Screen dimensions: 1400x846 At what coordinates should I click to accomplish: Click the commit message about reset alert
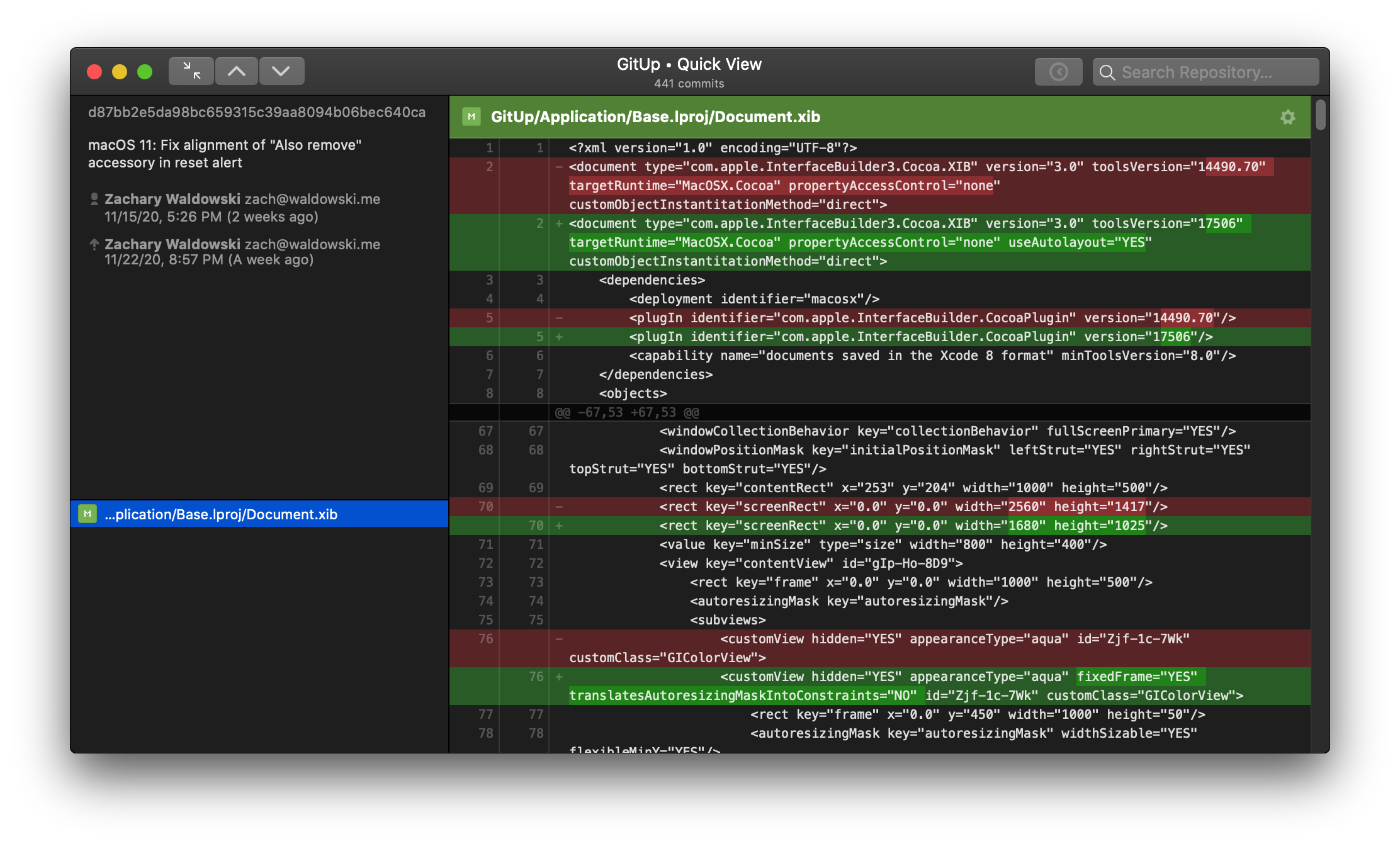[225, 154]
